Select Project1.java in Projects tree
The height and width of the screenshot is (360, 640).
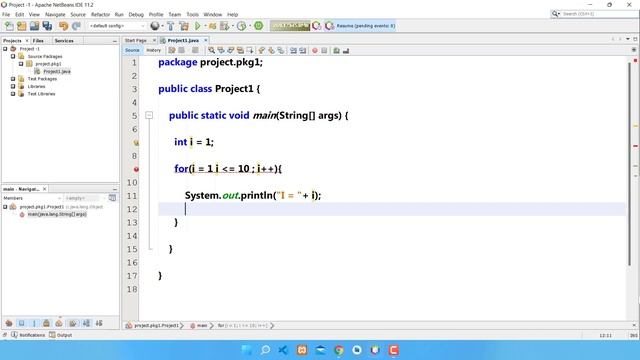tap(57, 71)
